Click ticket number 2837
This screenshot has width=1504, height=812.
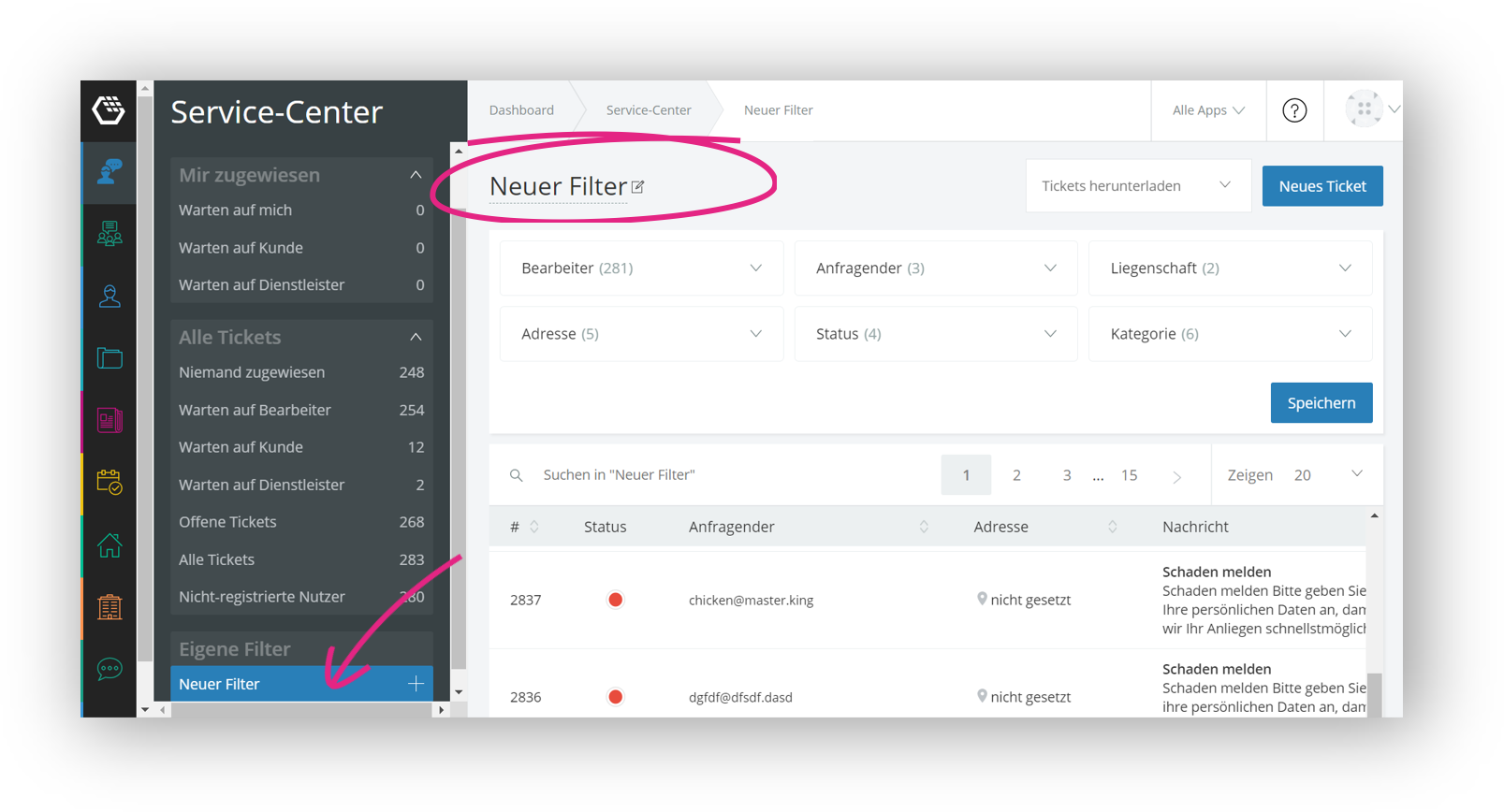525,601
